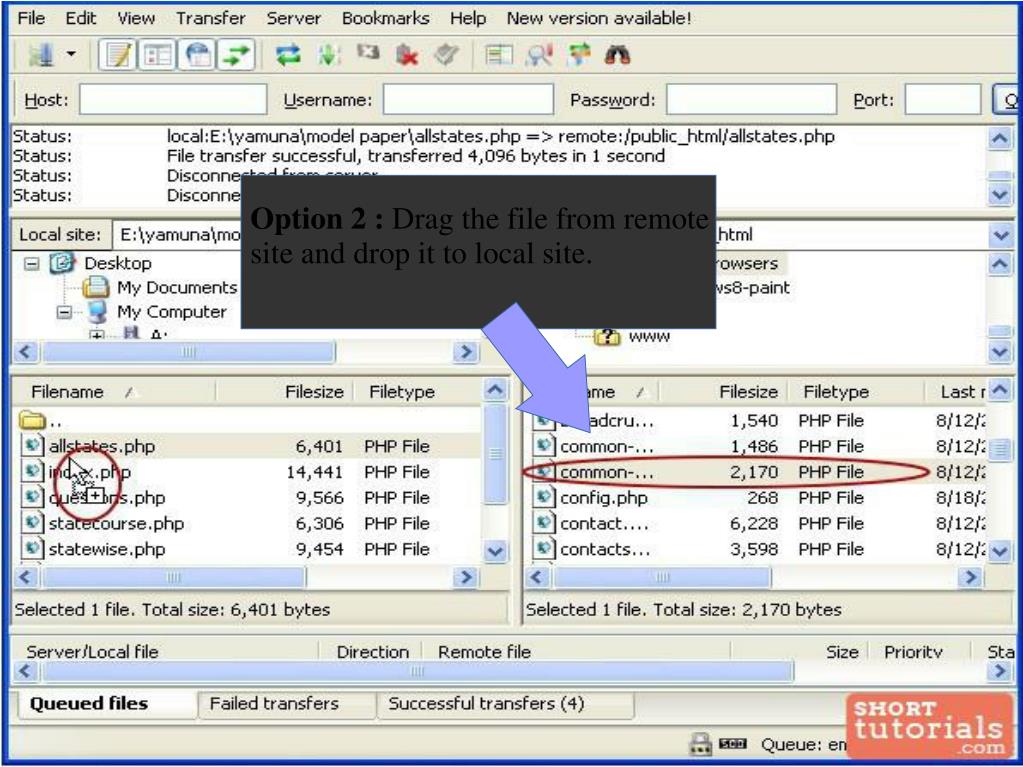Select the www folder in the remote tree
1023x767 pixels.
649,337
